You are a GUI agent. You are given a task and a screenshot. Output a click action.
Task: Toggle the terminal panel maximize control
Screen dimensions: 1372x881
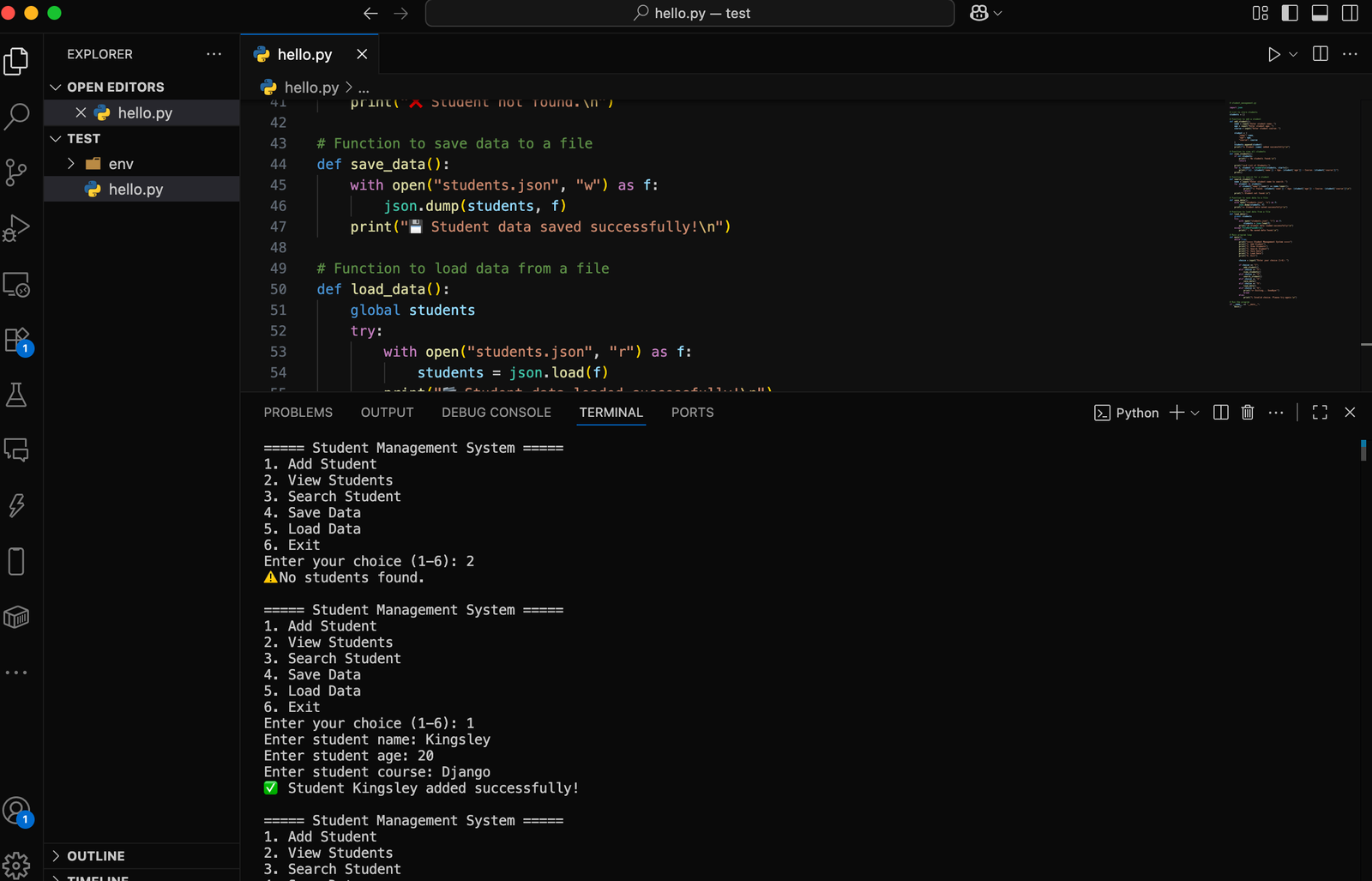[1320, 413]
